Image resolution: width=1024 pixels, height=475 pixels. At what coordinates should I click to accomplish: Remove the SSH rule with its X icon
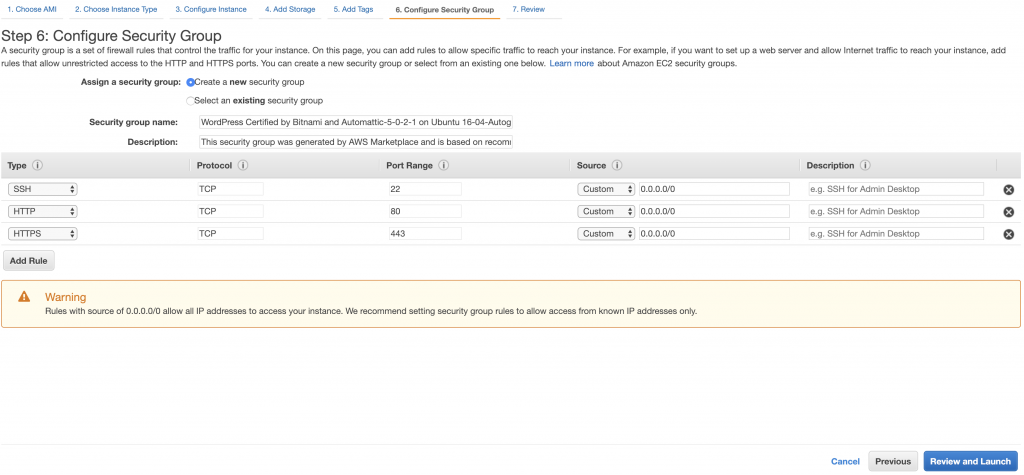(x=1008, y=189)
